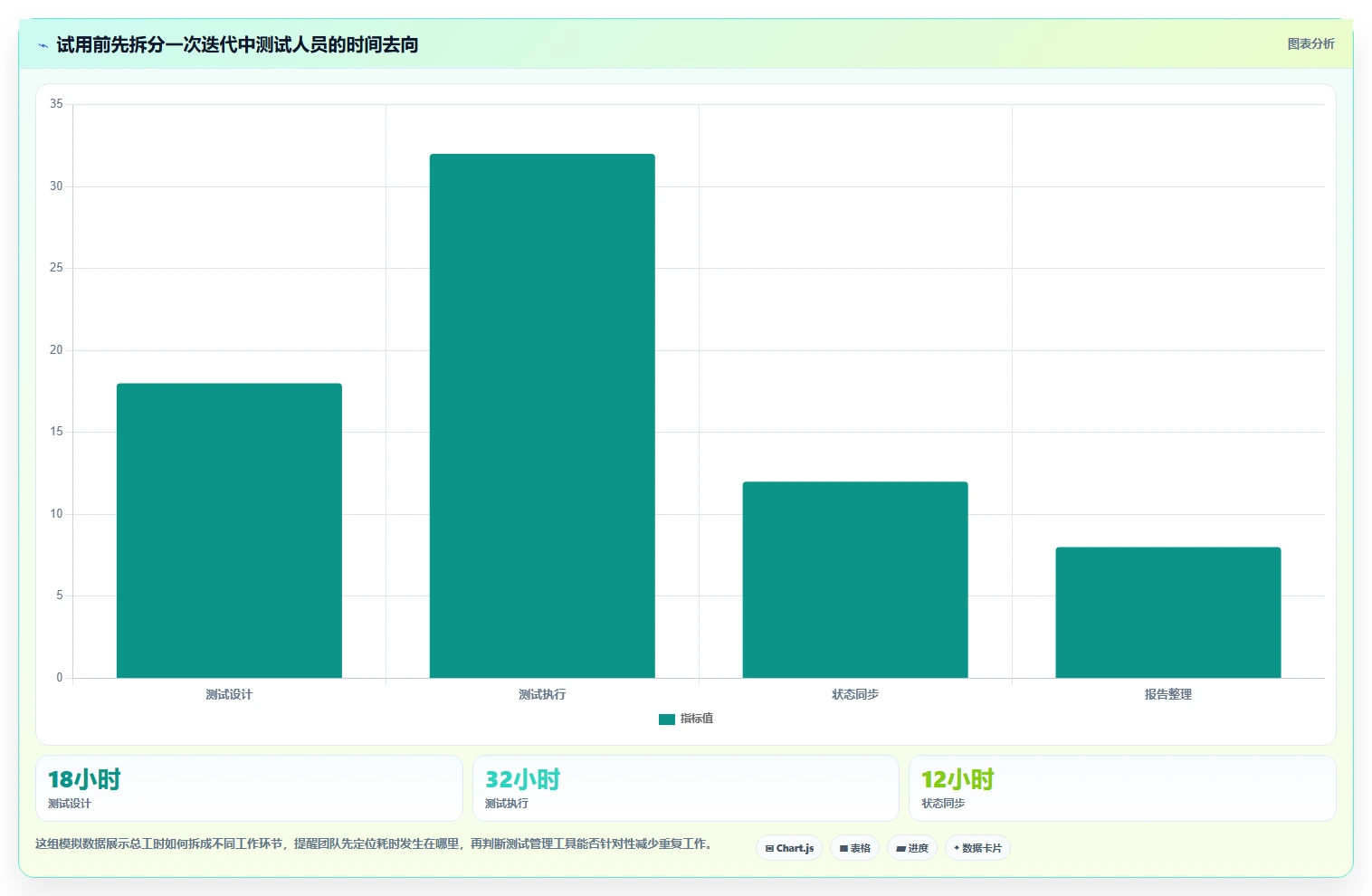Viewport: 1372px width, 896px height.
Task: Click the 18小时 data card value
Action: coord(84,779)
